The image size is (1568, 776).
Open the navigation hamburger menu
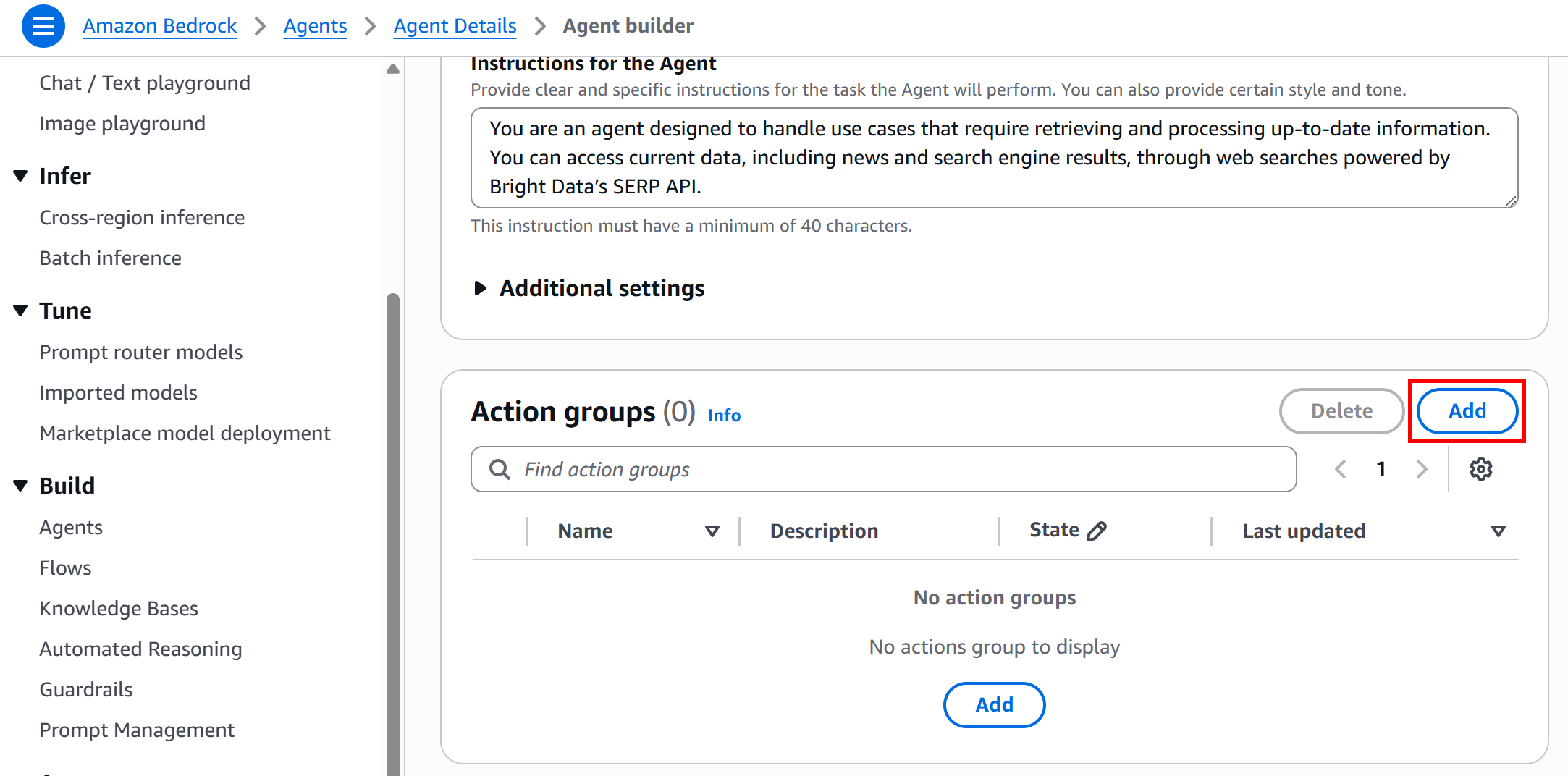click(x=43, y=25)
